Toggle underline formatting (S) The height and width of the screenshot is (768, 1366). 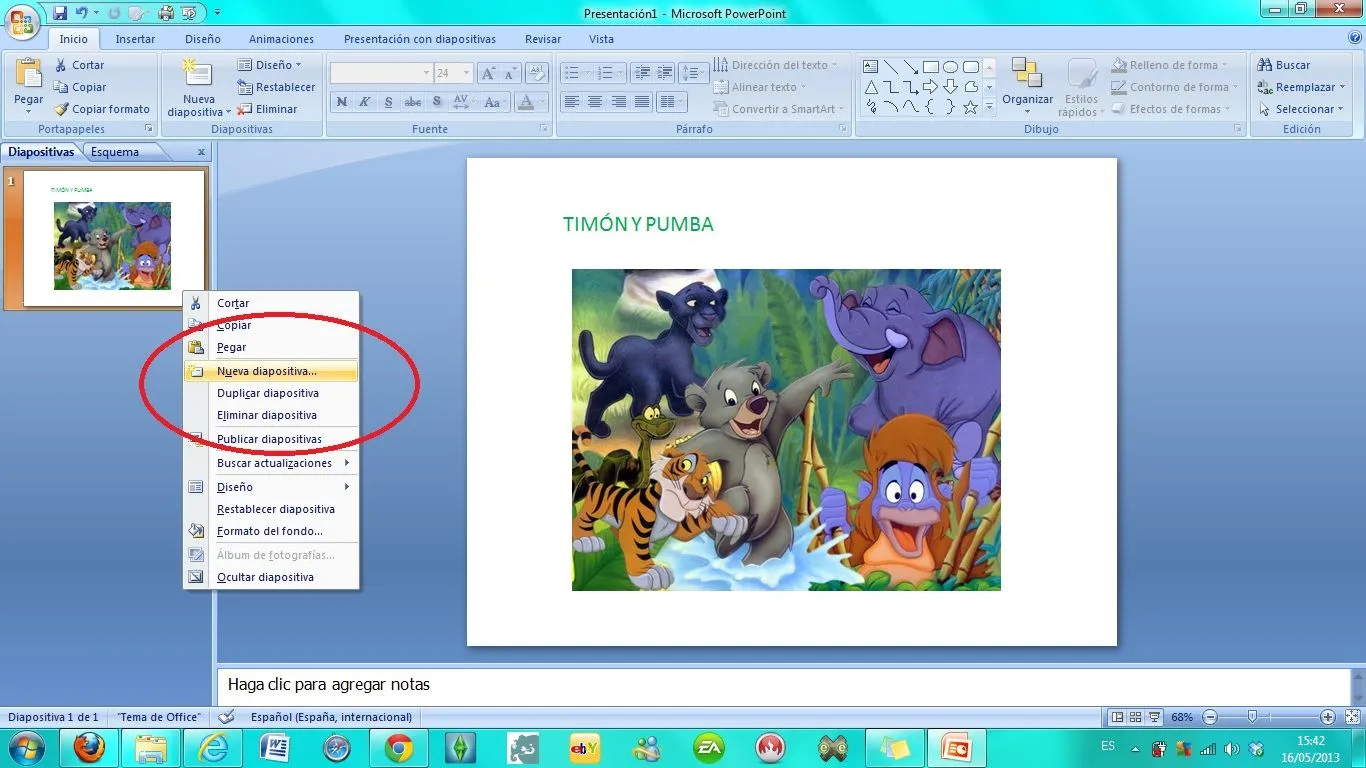pos(388,102)
